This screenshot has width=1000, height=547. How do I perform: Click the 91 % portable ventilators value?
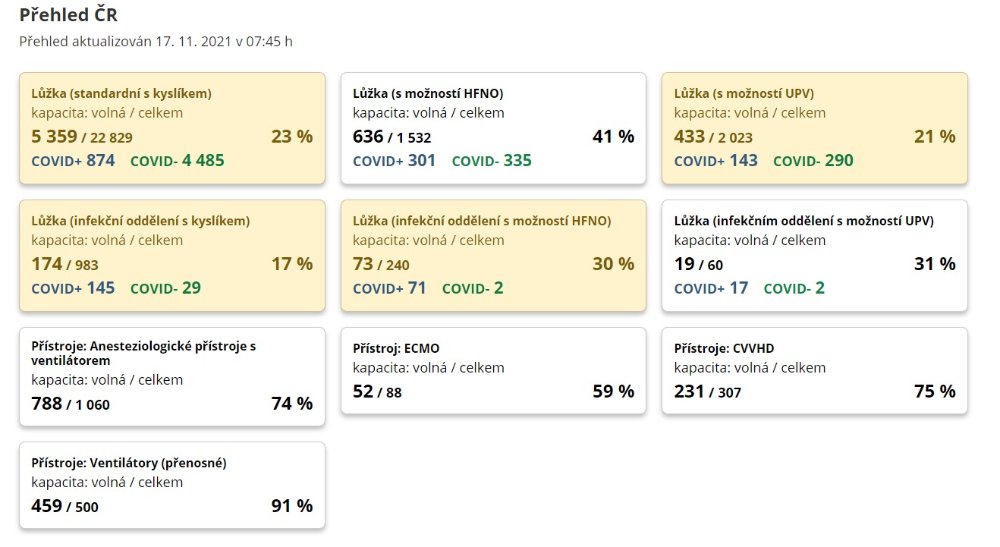click(292, 506)
